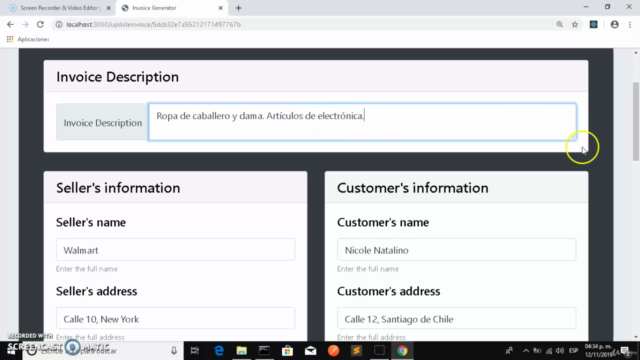Viewport: 640px width, 360px height.
Task: Click the page vertical scrollbar thumb
Action: pos(636,121)
